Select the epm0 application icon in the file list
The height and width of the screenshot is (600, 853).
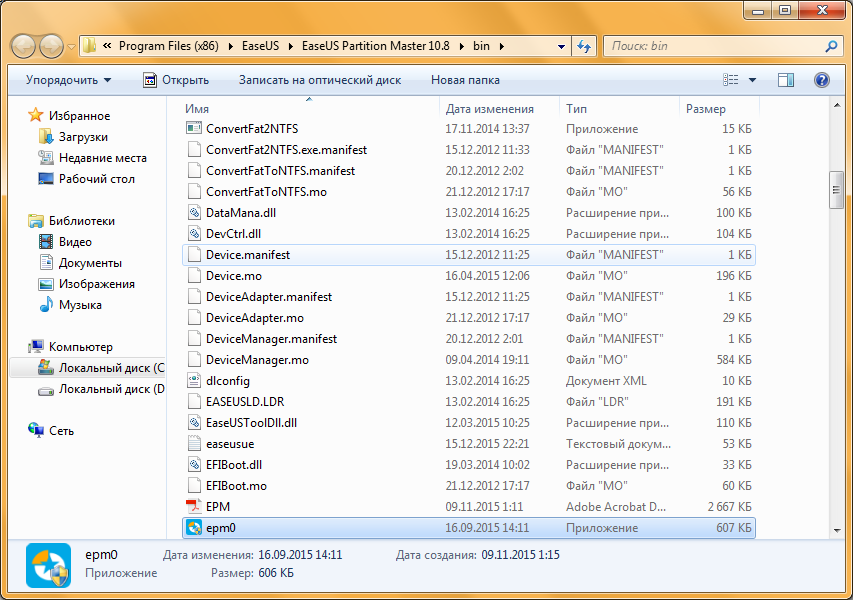pos(194,528)
